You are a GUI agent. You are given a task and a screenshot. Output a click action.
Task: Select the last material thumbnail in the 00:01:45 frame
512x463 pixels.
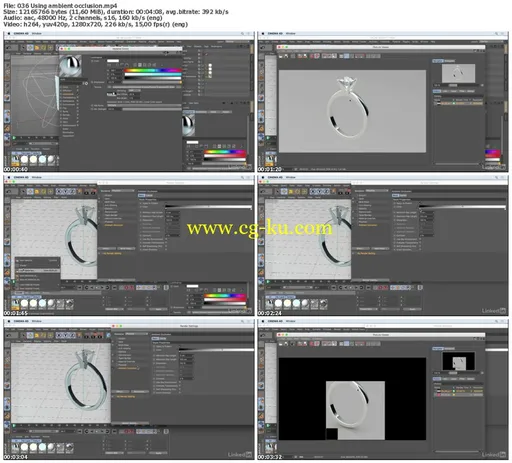click(x=69, y=303)
